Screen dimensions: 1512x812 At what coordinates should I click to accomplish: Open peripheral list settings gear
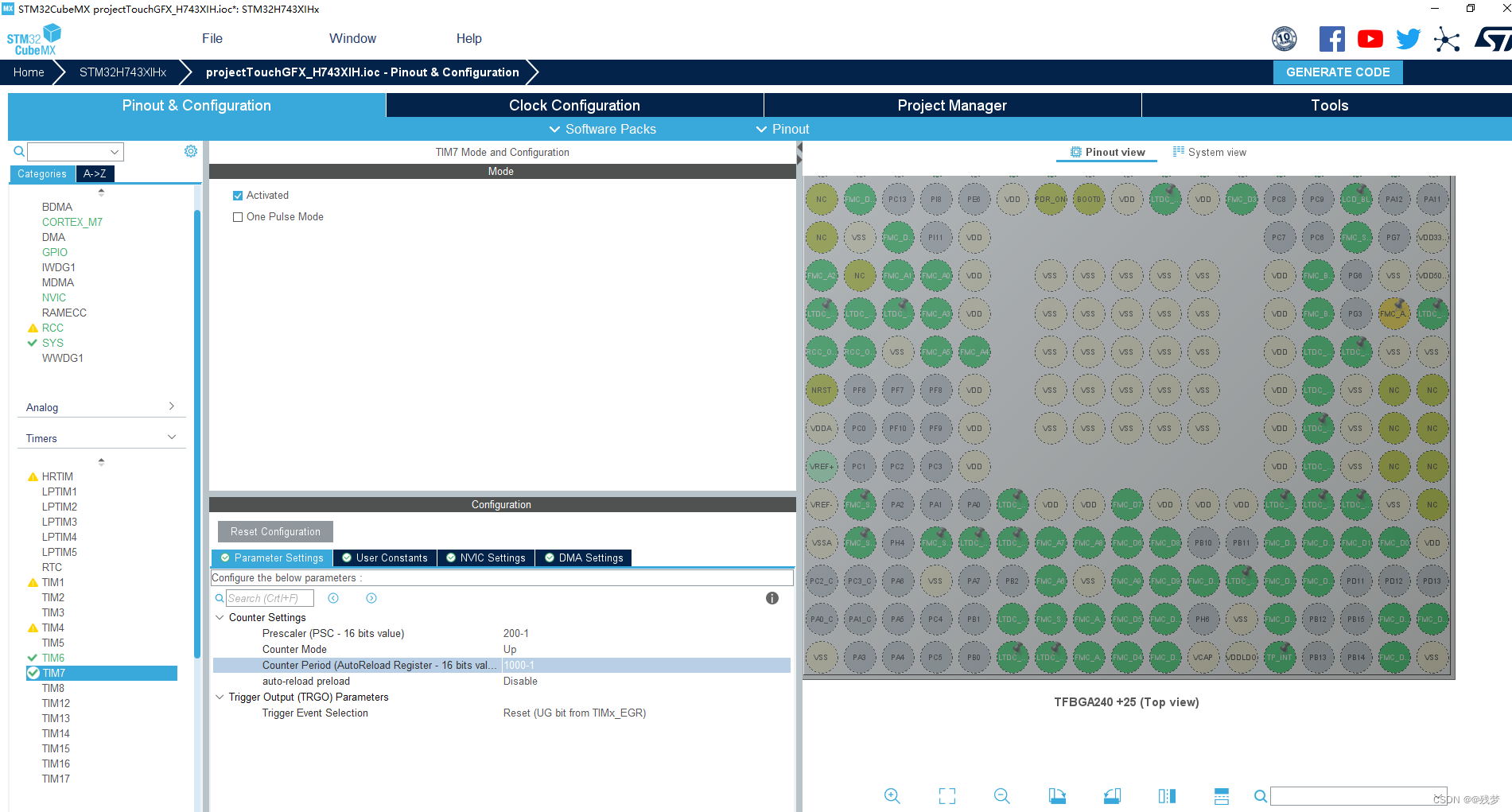tap(191, 151)
